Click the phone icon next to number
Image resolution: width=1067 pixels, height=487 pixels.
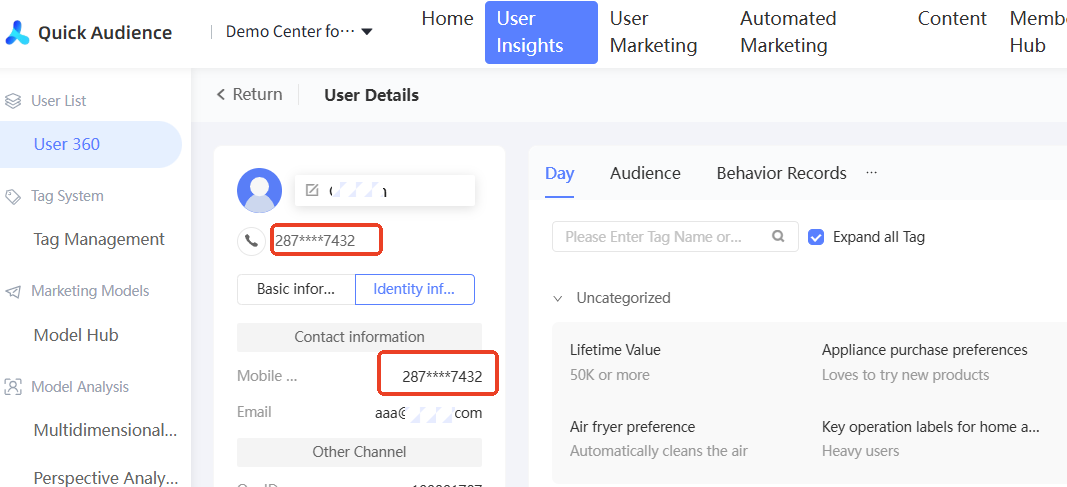point(250,240)
